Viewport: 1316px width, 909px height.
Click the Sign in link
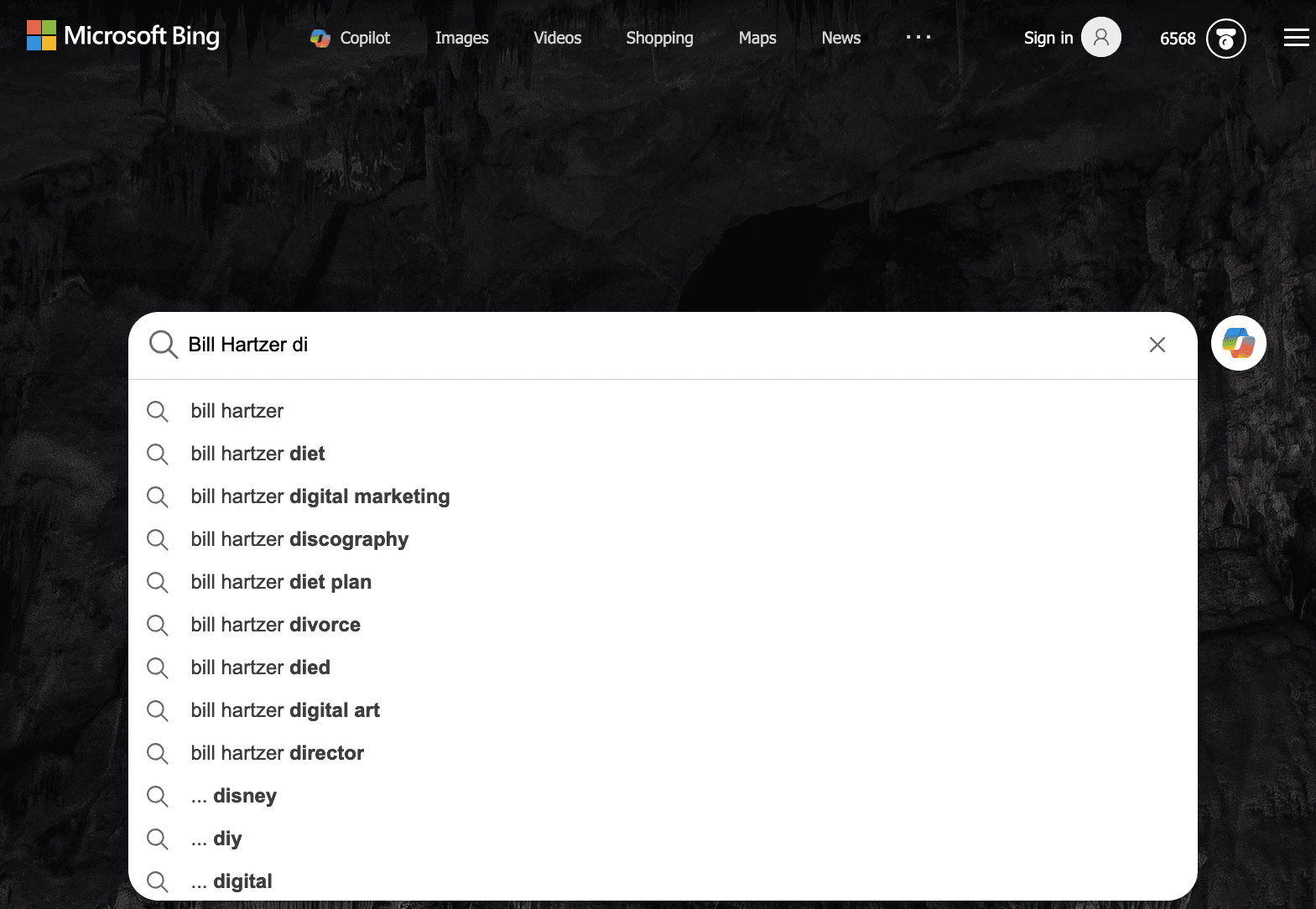(x=1048, y=38)
